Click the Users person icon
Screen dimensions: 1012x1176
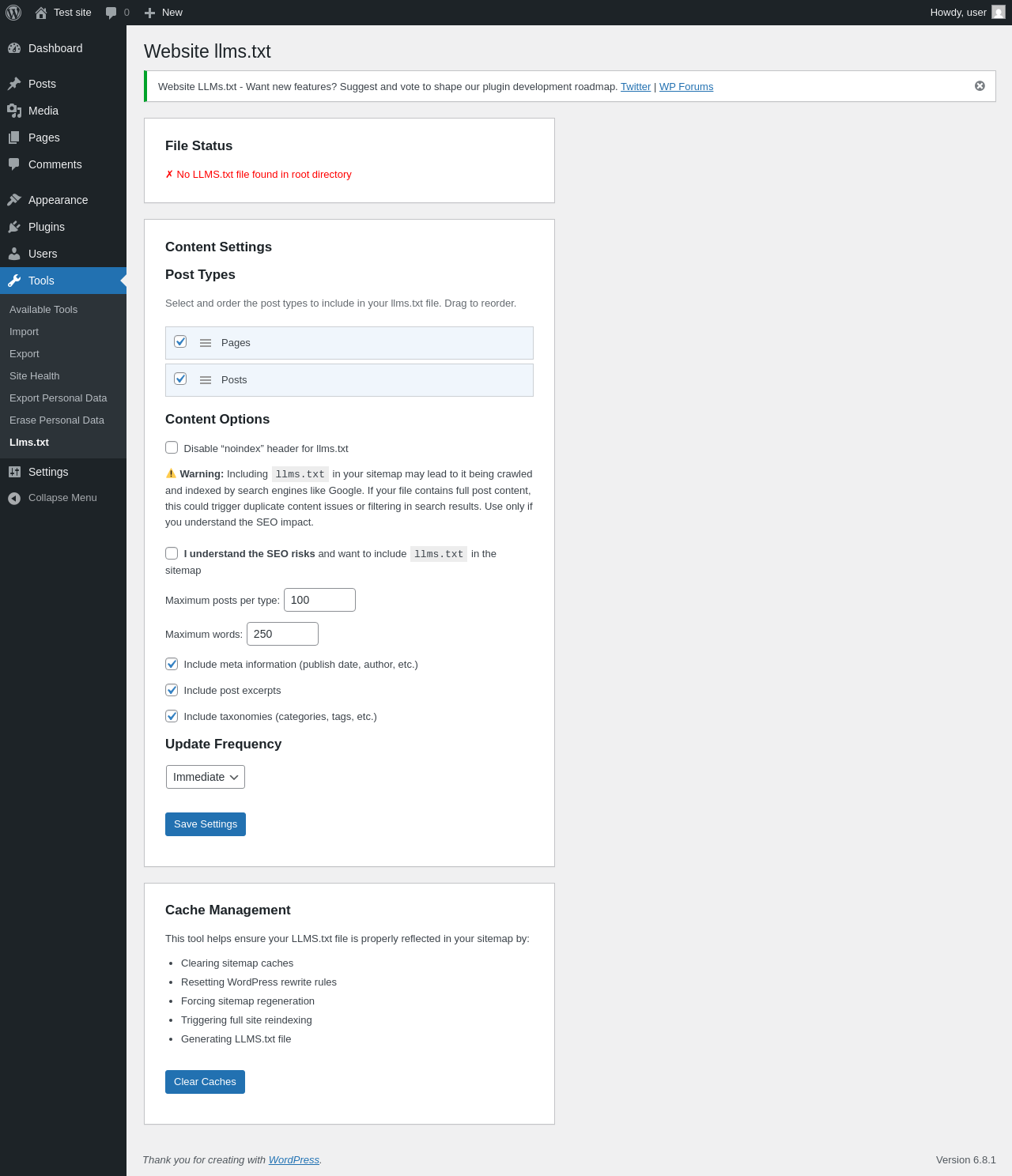click(14, 254)
